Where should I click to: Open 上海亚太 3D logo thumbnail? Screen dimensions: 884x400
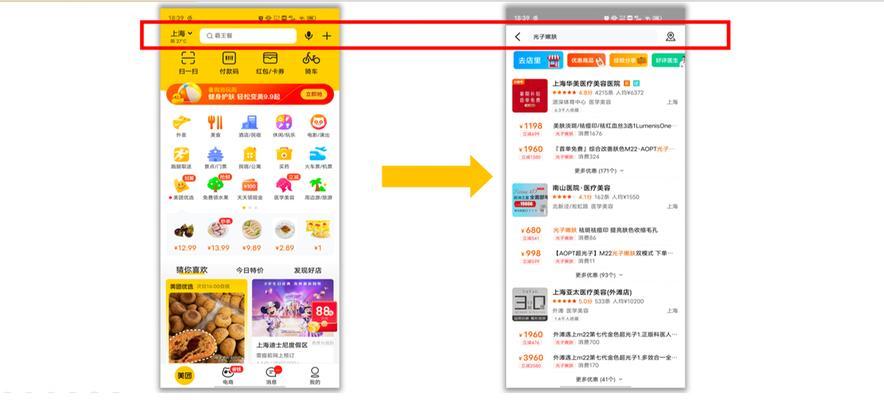tap(529, 305)
